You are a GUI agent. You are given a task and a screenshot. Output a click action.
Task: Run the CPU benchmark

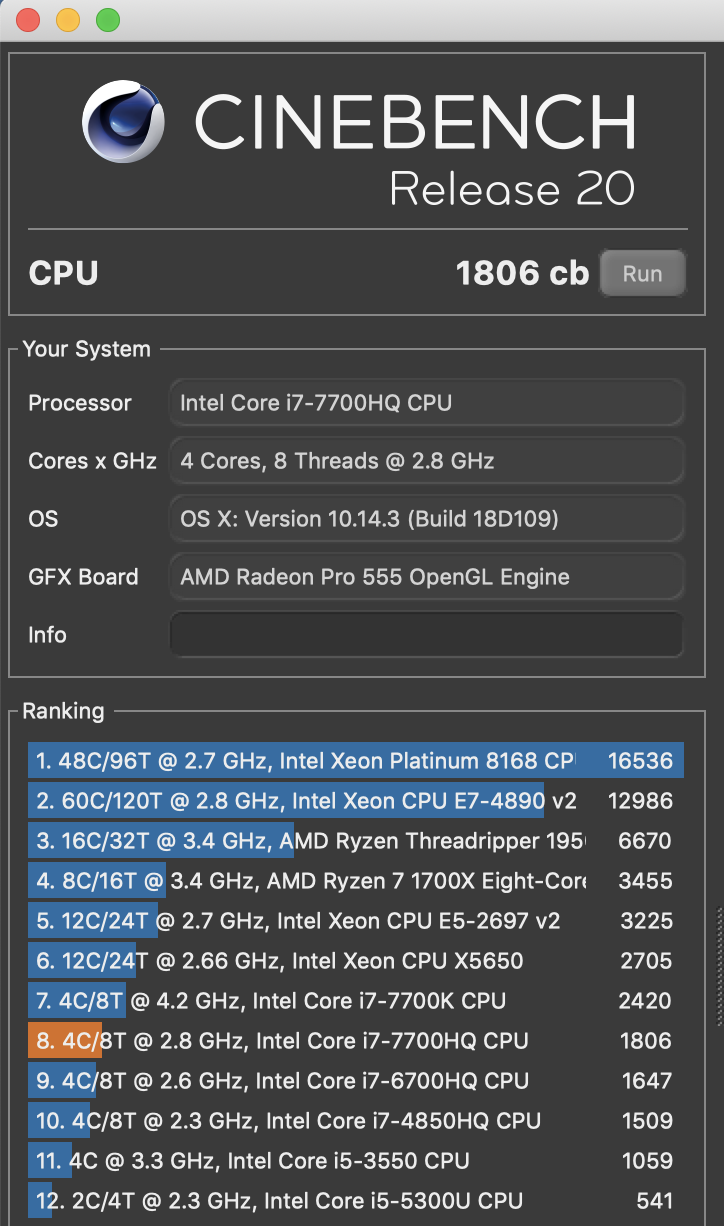(x=642, y=273)
